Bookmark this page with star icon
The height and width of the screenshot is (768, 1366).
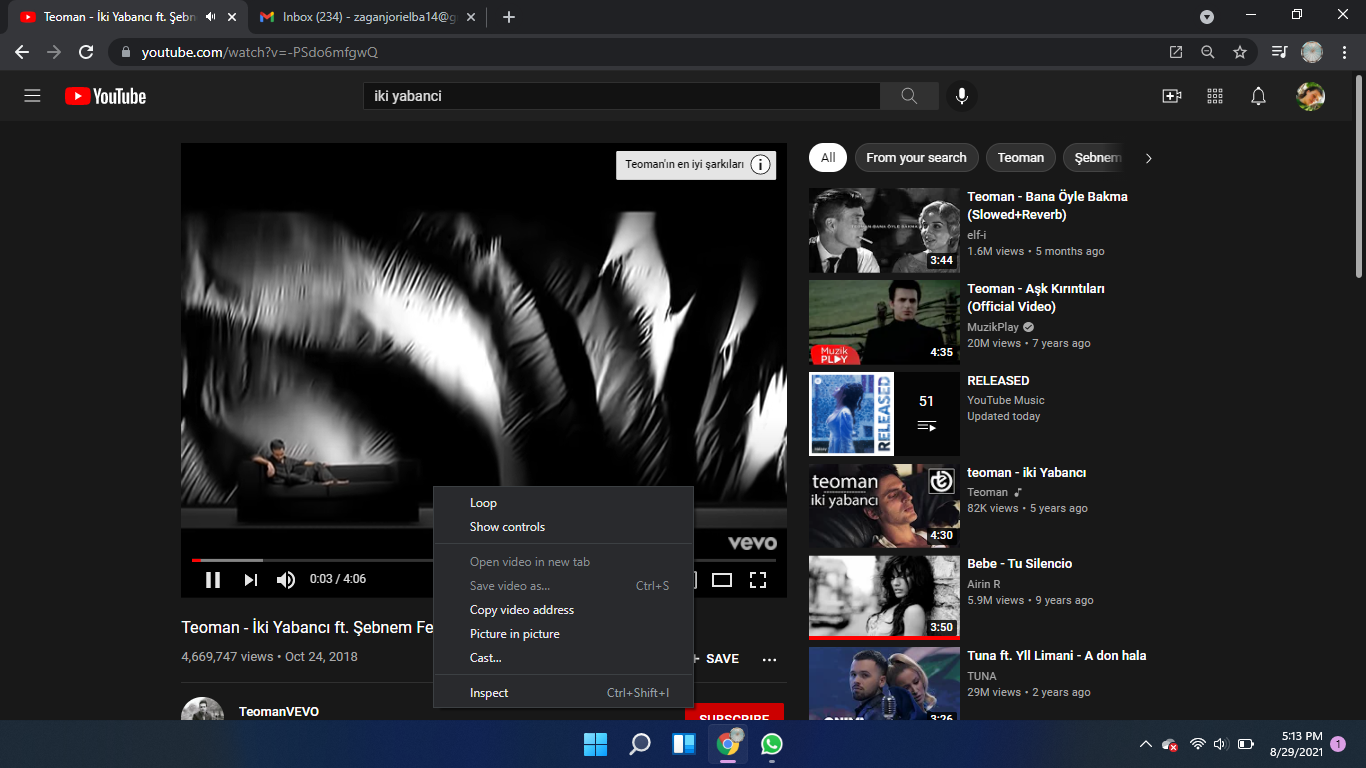pyautogui.click(x=1240, y=52)
